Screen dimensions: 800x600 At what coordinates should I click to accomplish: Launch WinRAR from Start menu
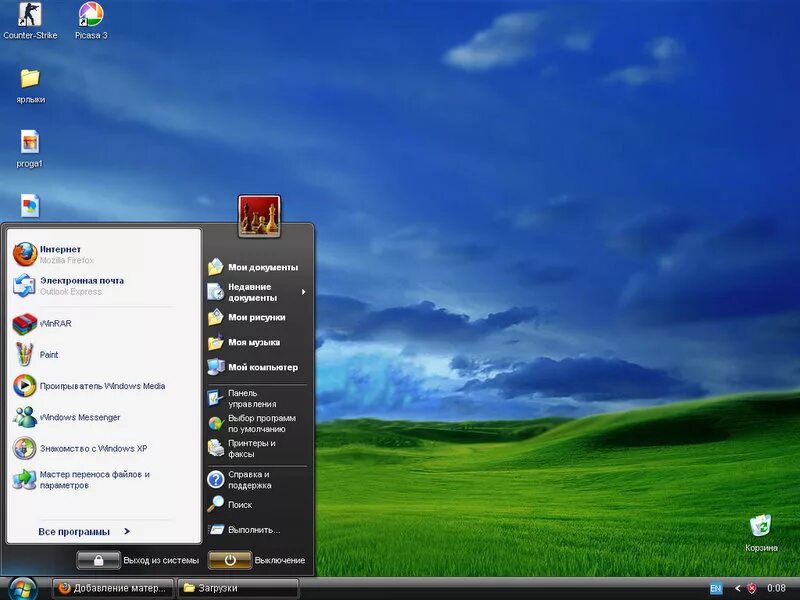click(x=24, y=323)
